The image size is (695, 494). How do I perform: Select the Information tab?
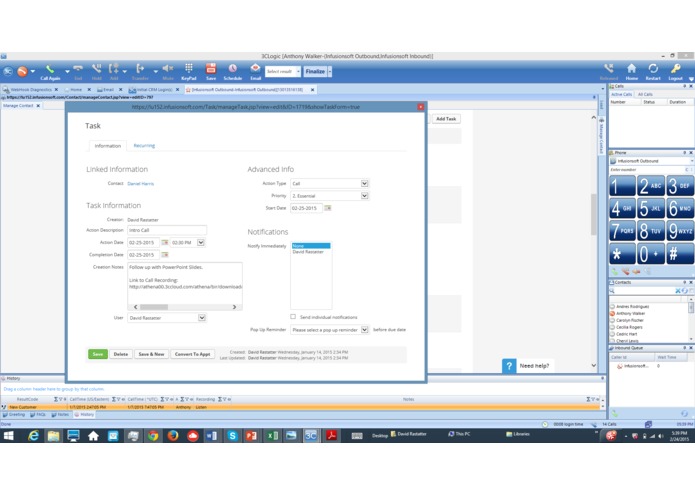[x=108, y=146]
